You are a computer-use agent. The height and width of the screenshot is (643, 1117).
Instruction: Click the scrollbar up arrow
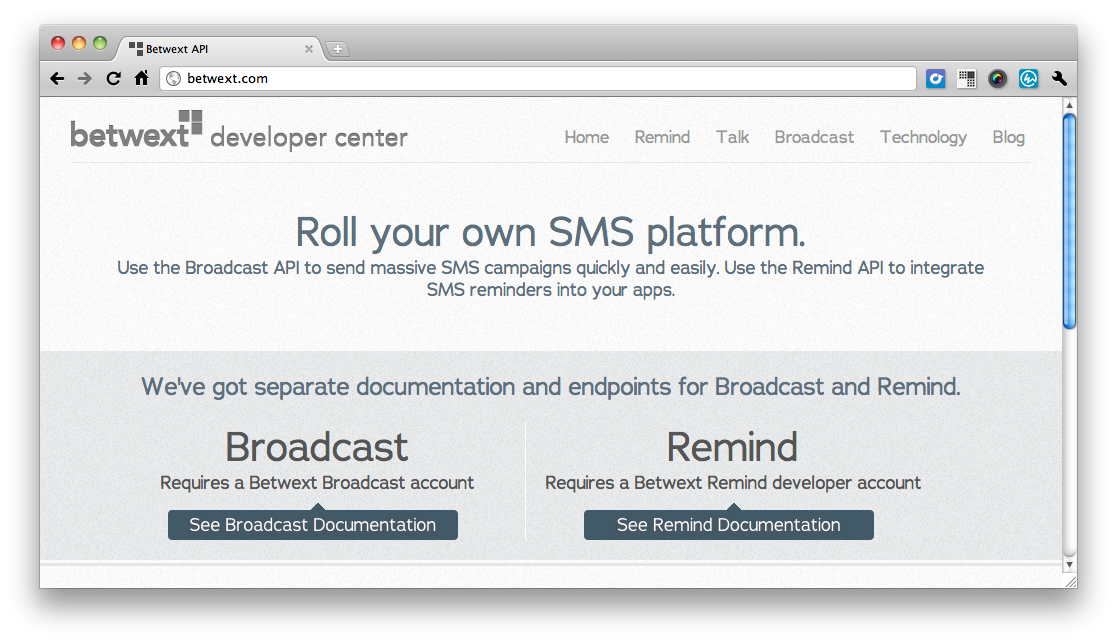1069,105
